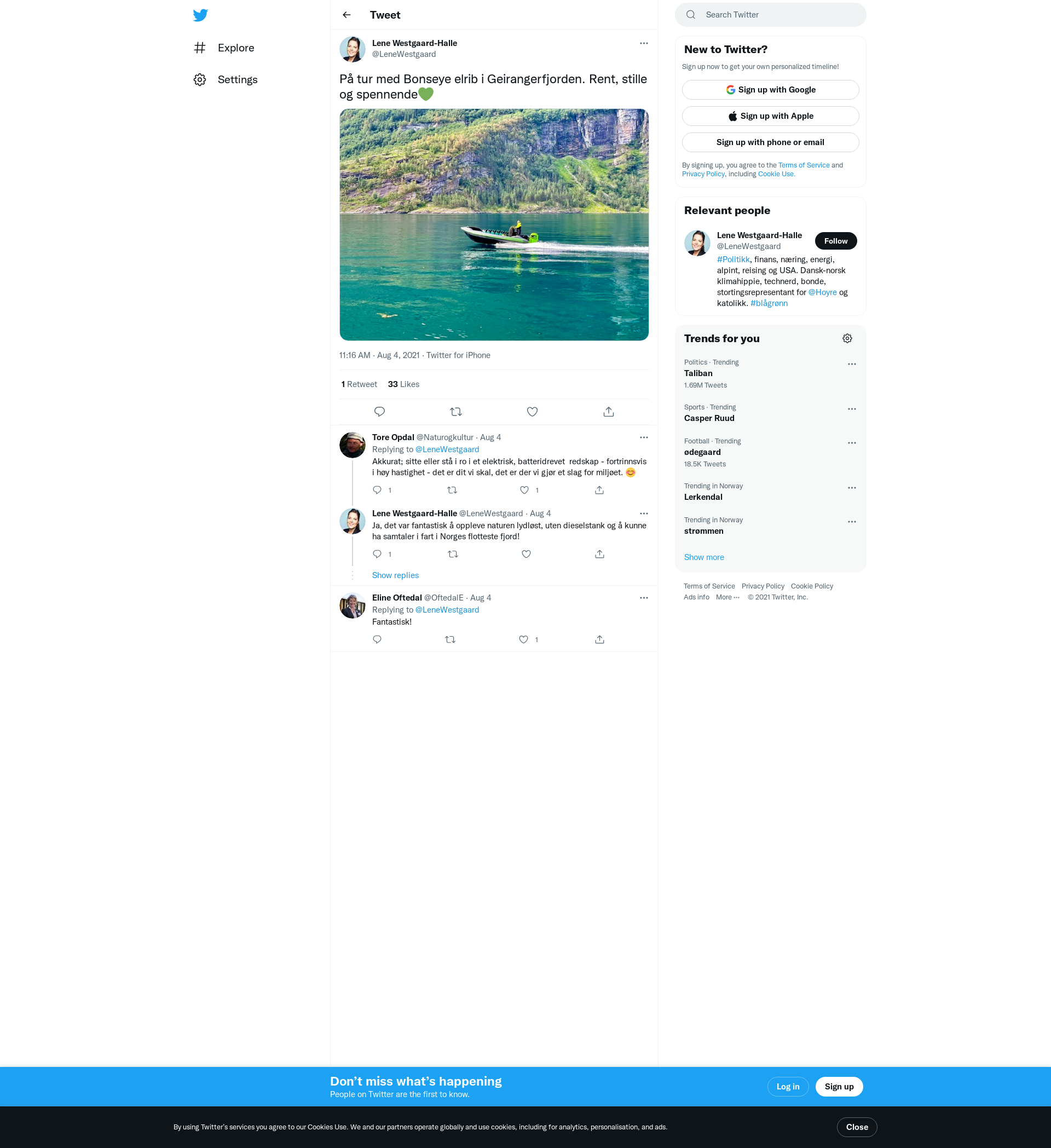Reply to Eline Oftedal's tweet

point(377,639)
